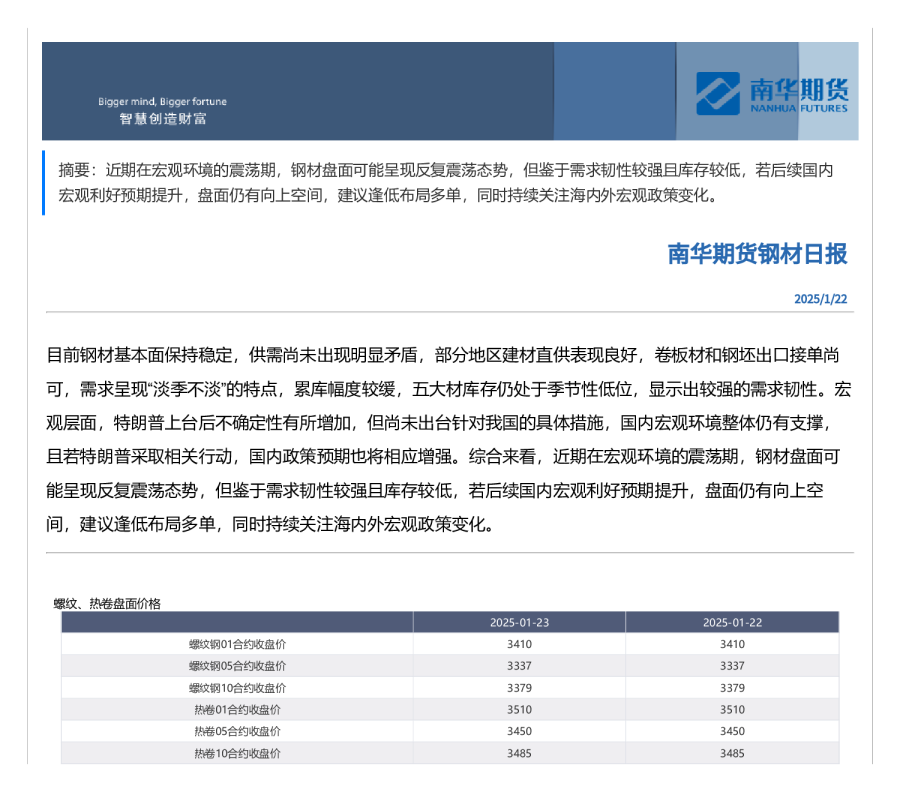Click the 热卷05合约收盘价 row label
The height and width of the screenshot is (792, 900).
click(x=237, y=732)
